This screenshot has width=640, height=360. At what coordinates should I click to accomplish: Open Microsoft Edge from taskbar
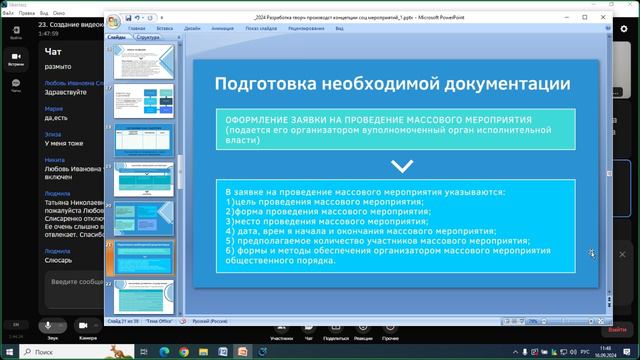tap(164, 352)
